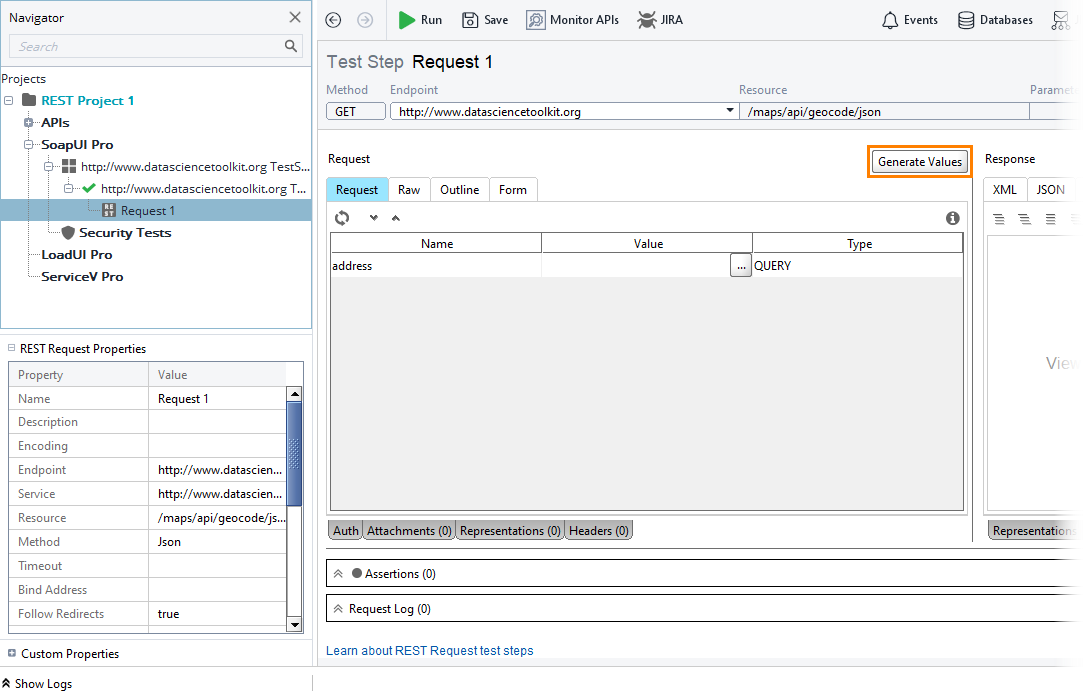The height and width of the screenshot is (694, 1084).
Task: Click the Security Tests shield icon
Action: click(x=68, y=233)
